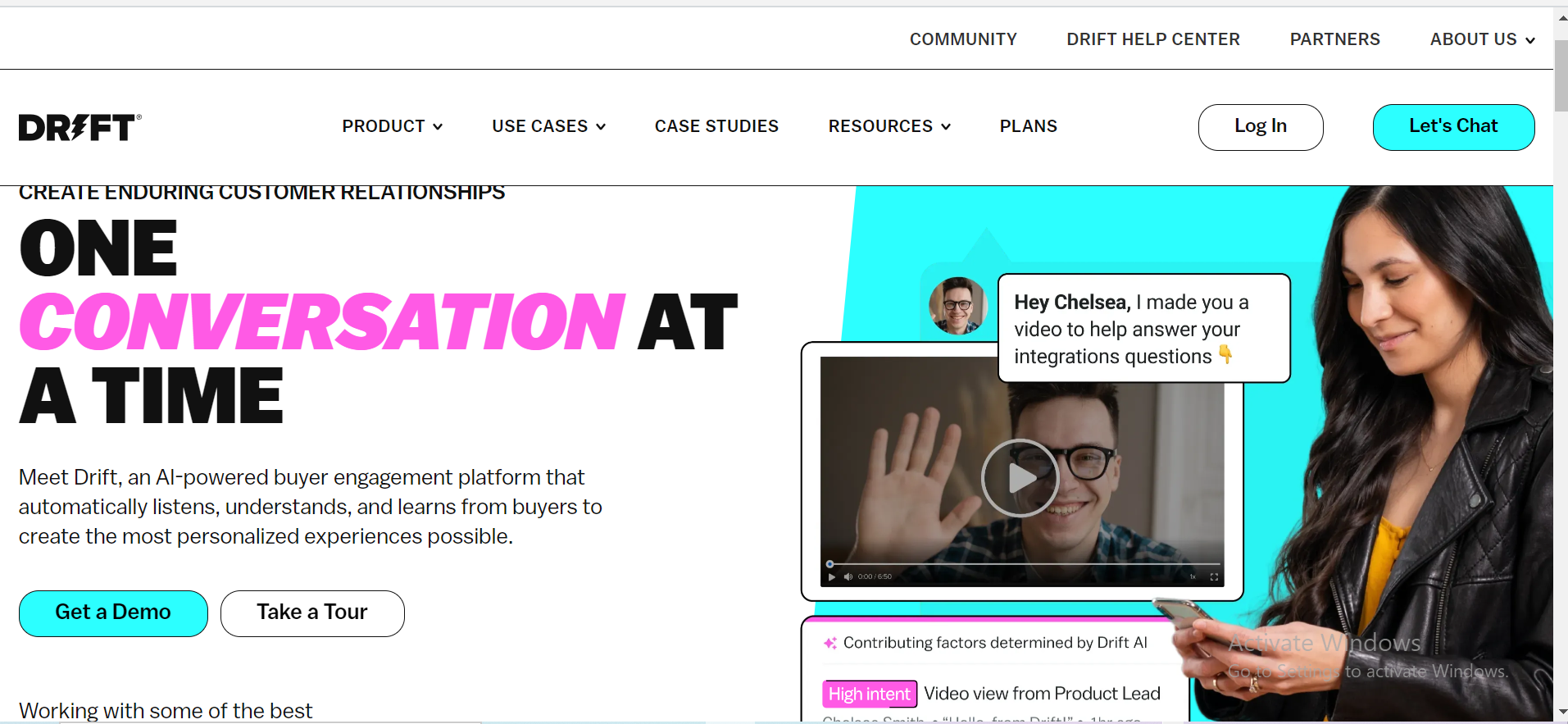Viewport: 1568px width, 724px height.
Task: Mute the video using speaker icon
Action: [848, 577]
